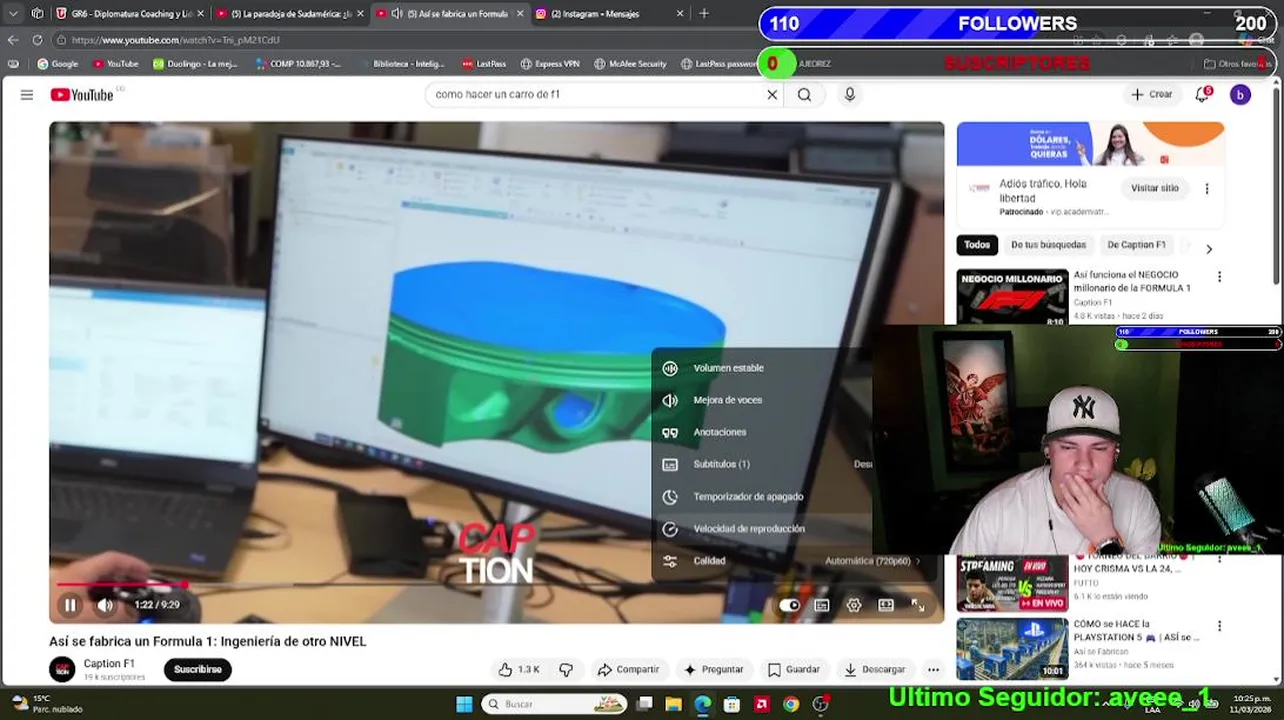
Task: Open Express VPN bookmark
Action: 550,64
